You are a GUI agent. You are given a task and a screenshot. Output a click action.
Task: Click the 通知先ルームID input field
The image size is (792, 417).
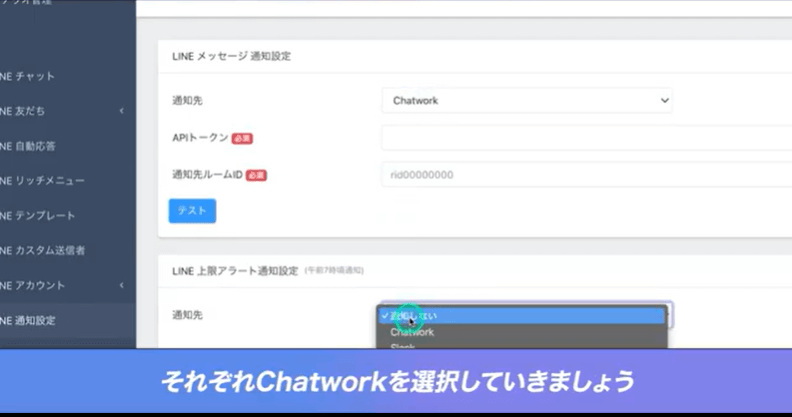[x=586, y=175]
